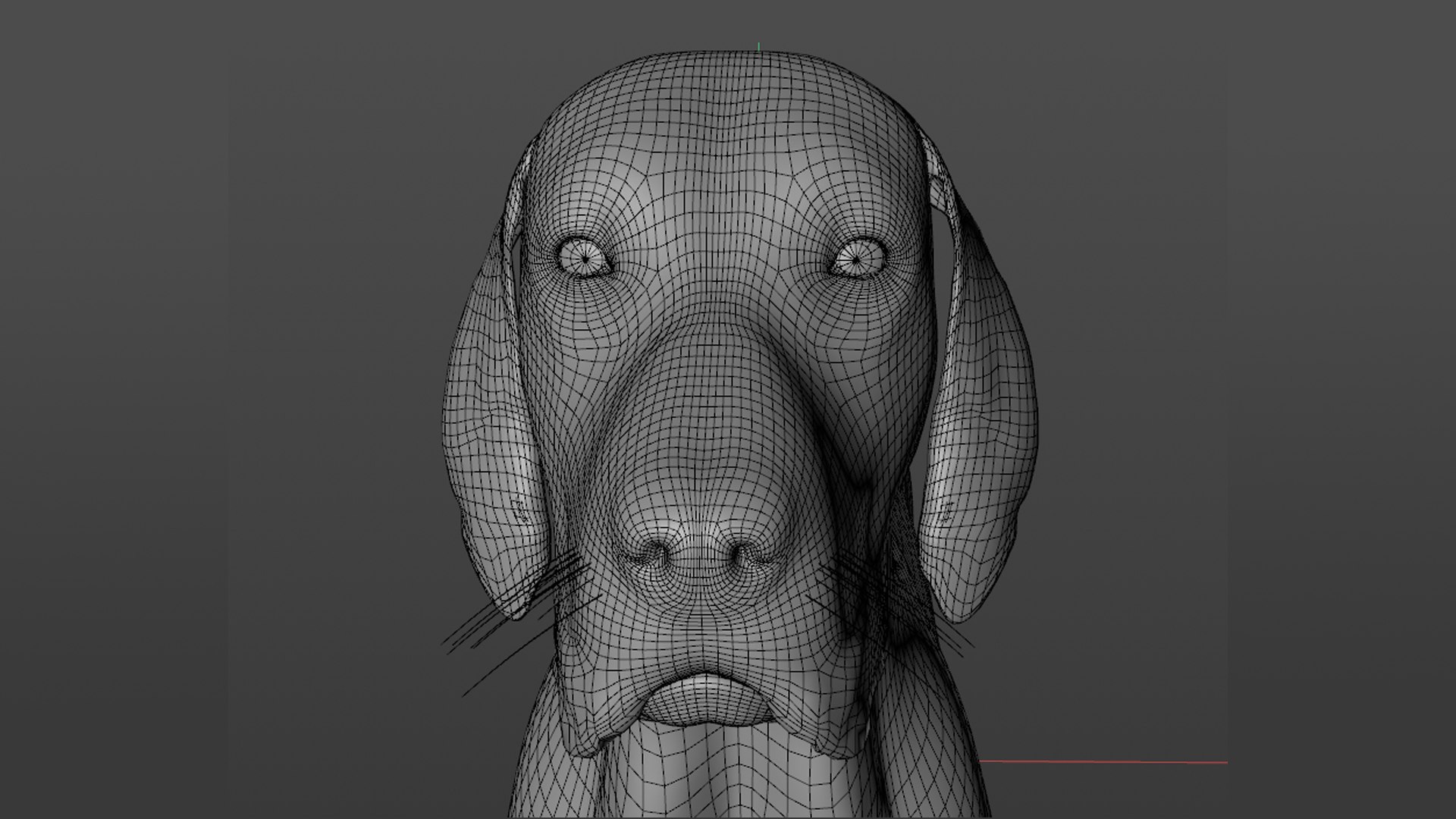1456x819 pixels.
Task: Click the dog's eye on the left side
Action: (x=585, y=256)
